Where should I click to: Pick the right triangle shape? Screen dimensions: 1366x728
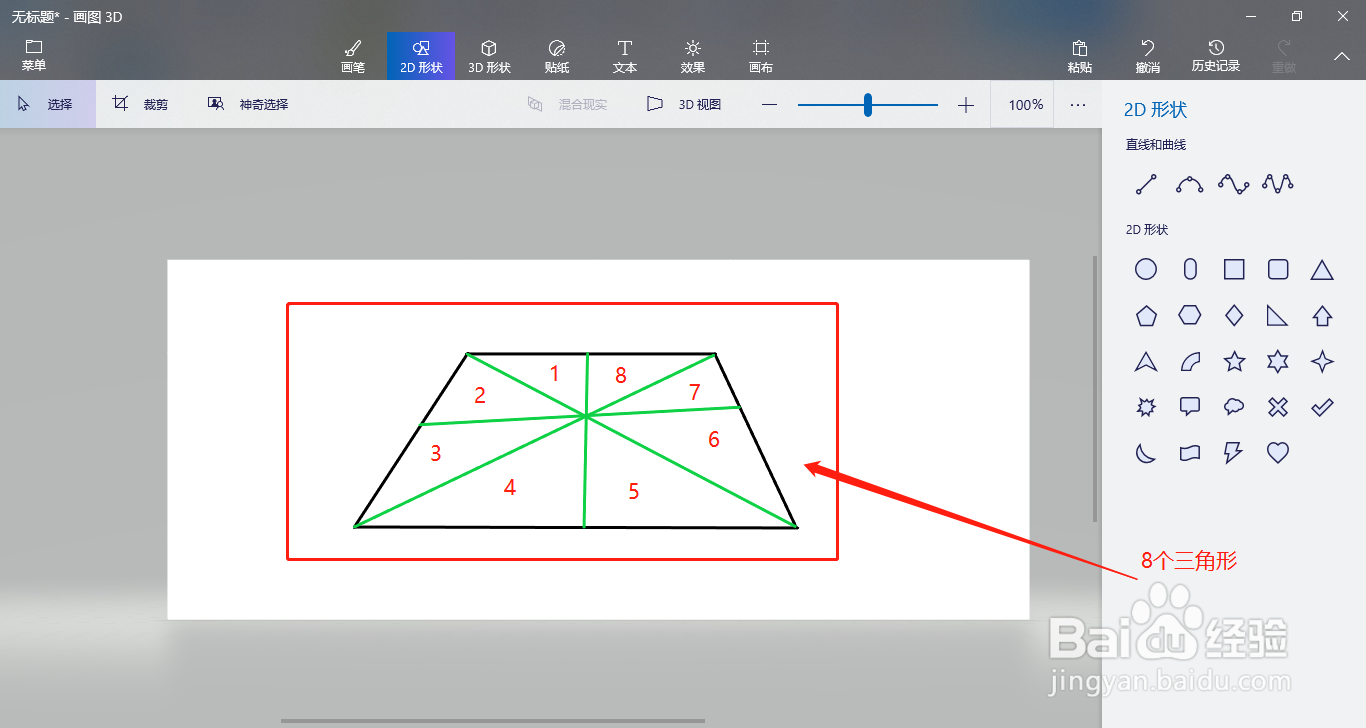point(1278,315)
